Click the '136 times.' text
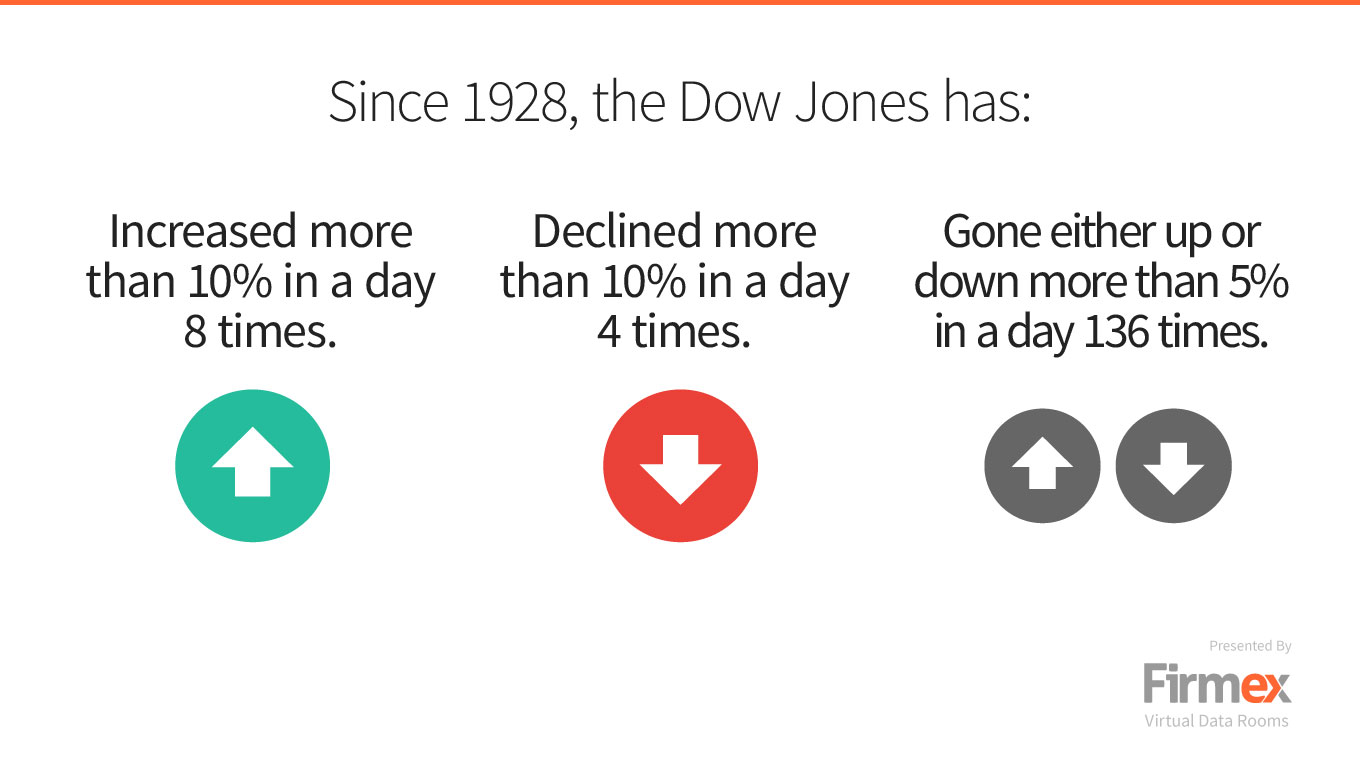 click(1176, 332)
